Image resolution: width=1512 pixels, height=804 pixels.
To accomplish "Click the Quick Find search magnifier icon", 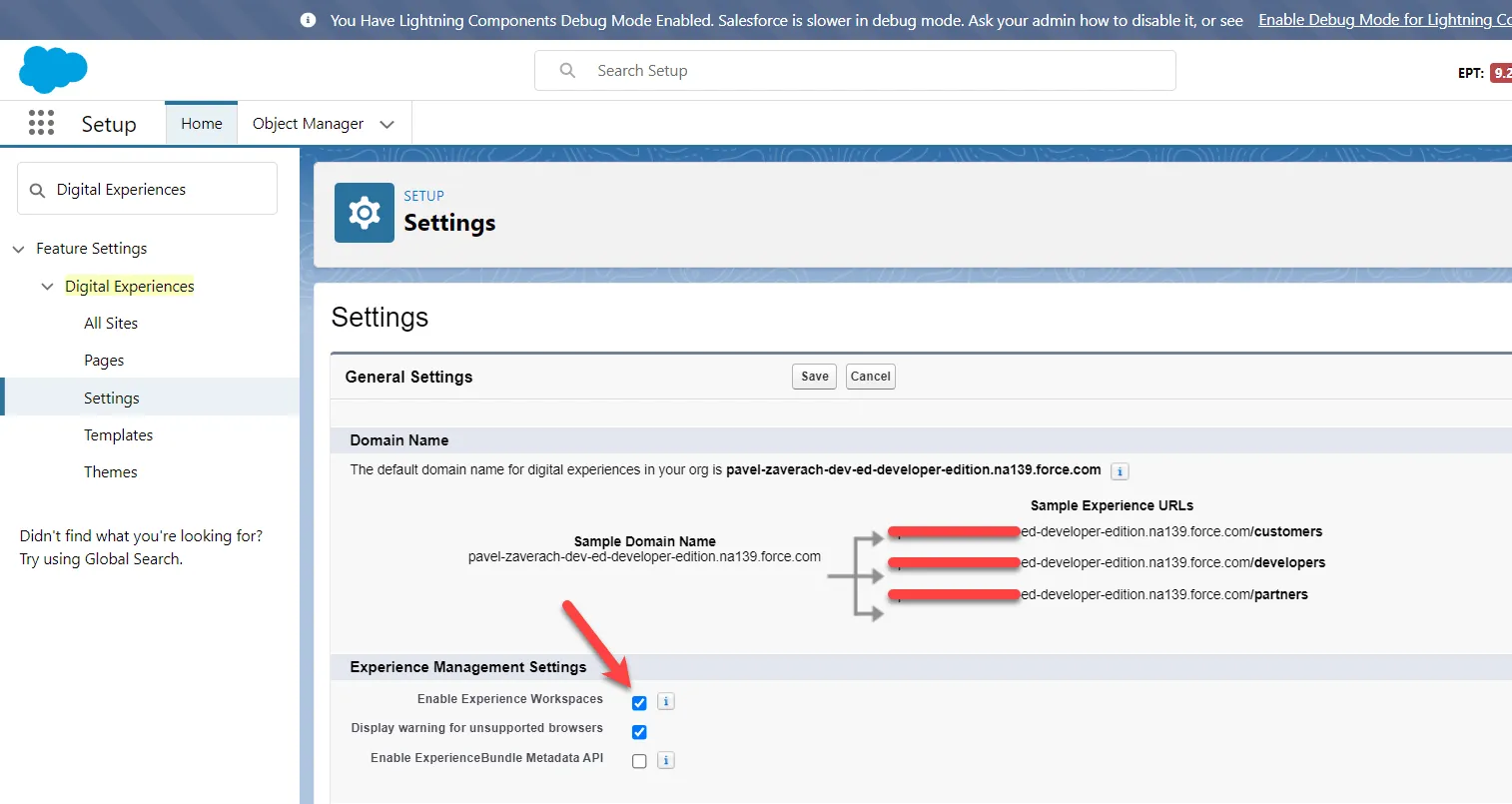I will click(x=38, y=190).
